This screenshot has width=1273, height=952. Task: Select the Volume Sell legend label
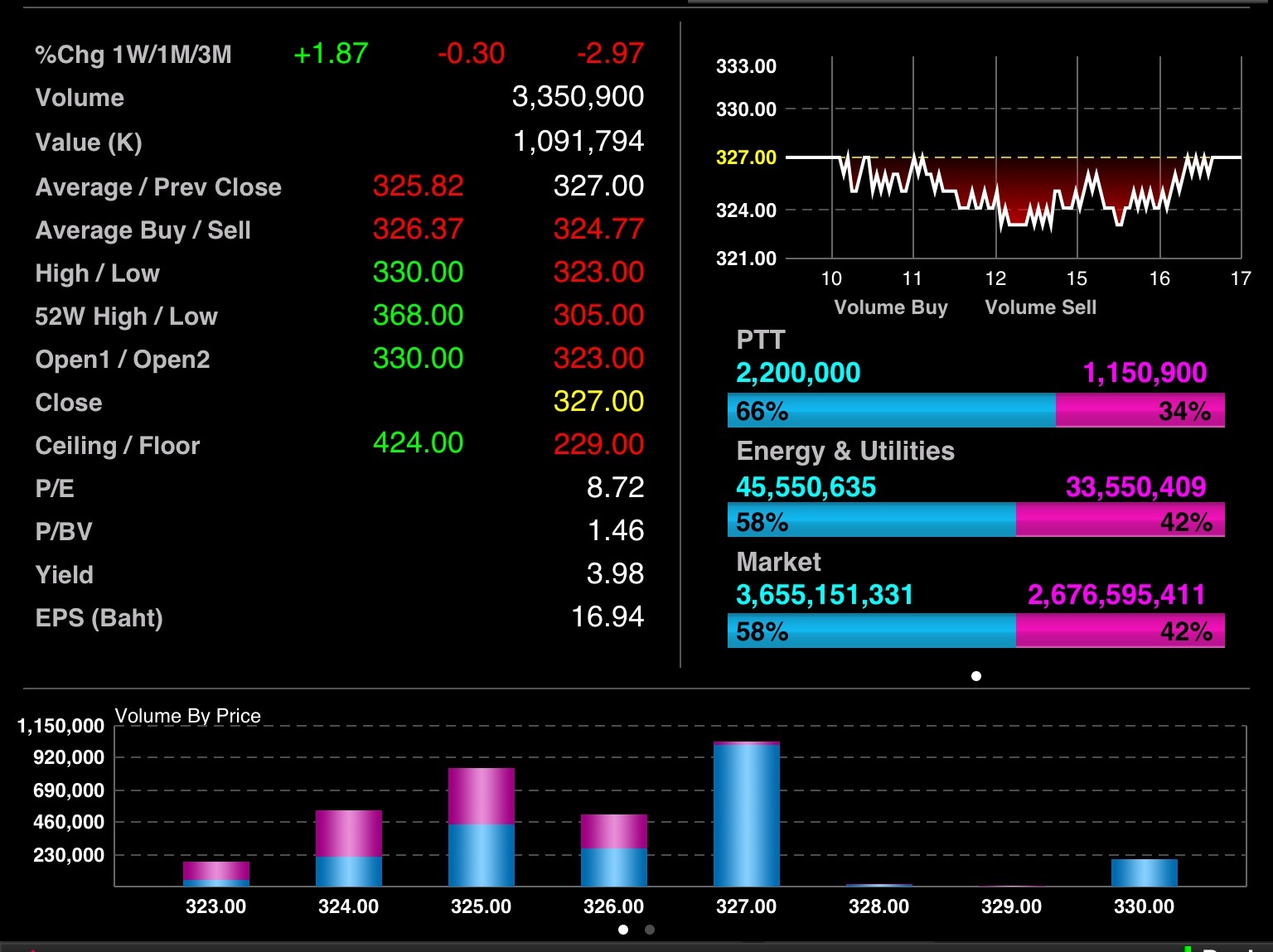[1040, 307]
